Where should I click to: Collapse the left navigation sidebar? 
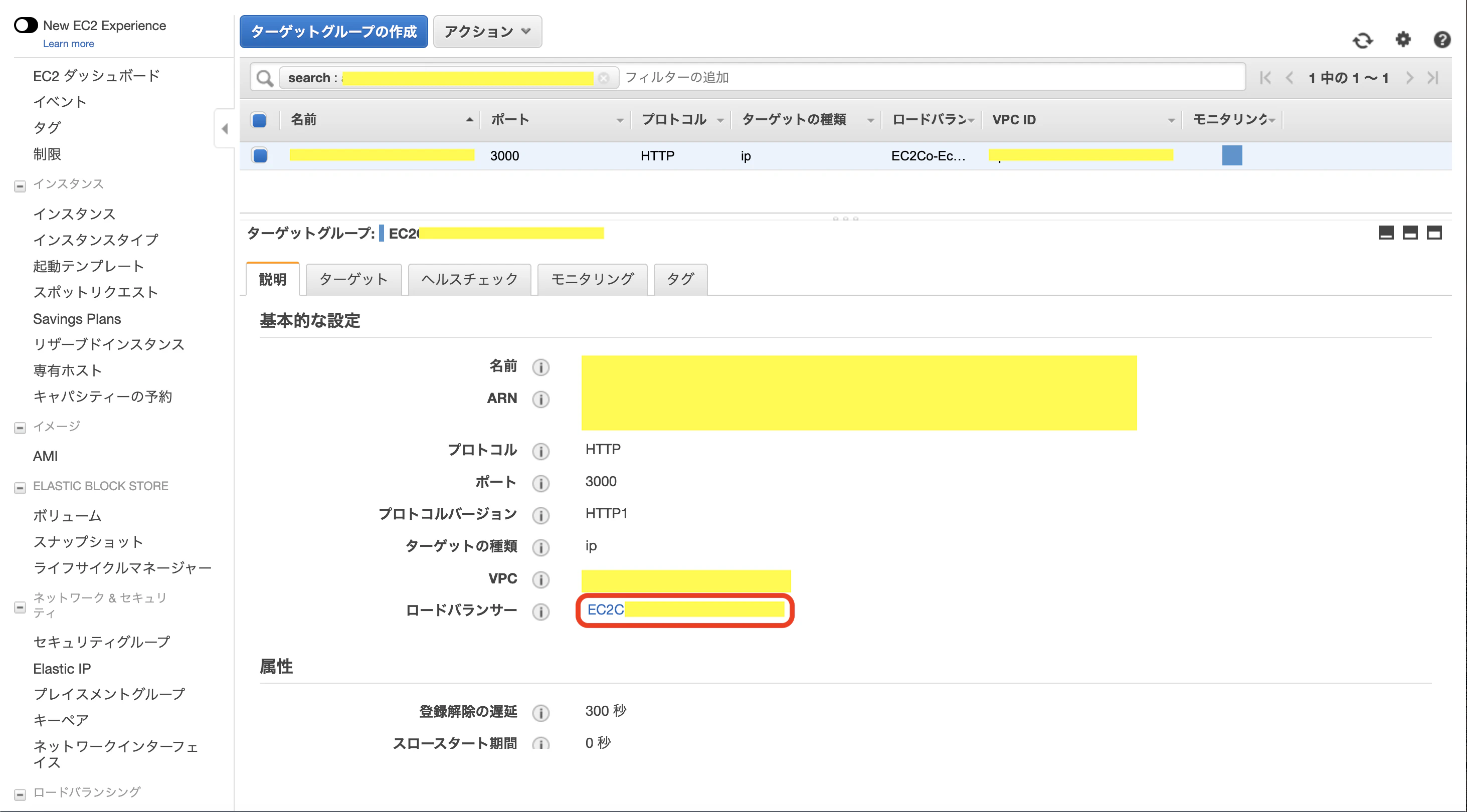tap(225, 129)
